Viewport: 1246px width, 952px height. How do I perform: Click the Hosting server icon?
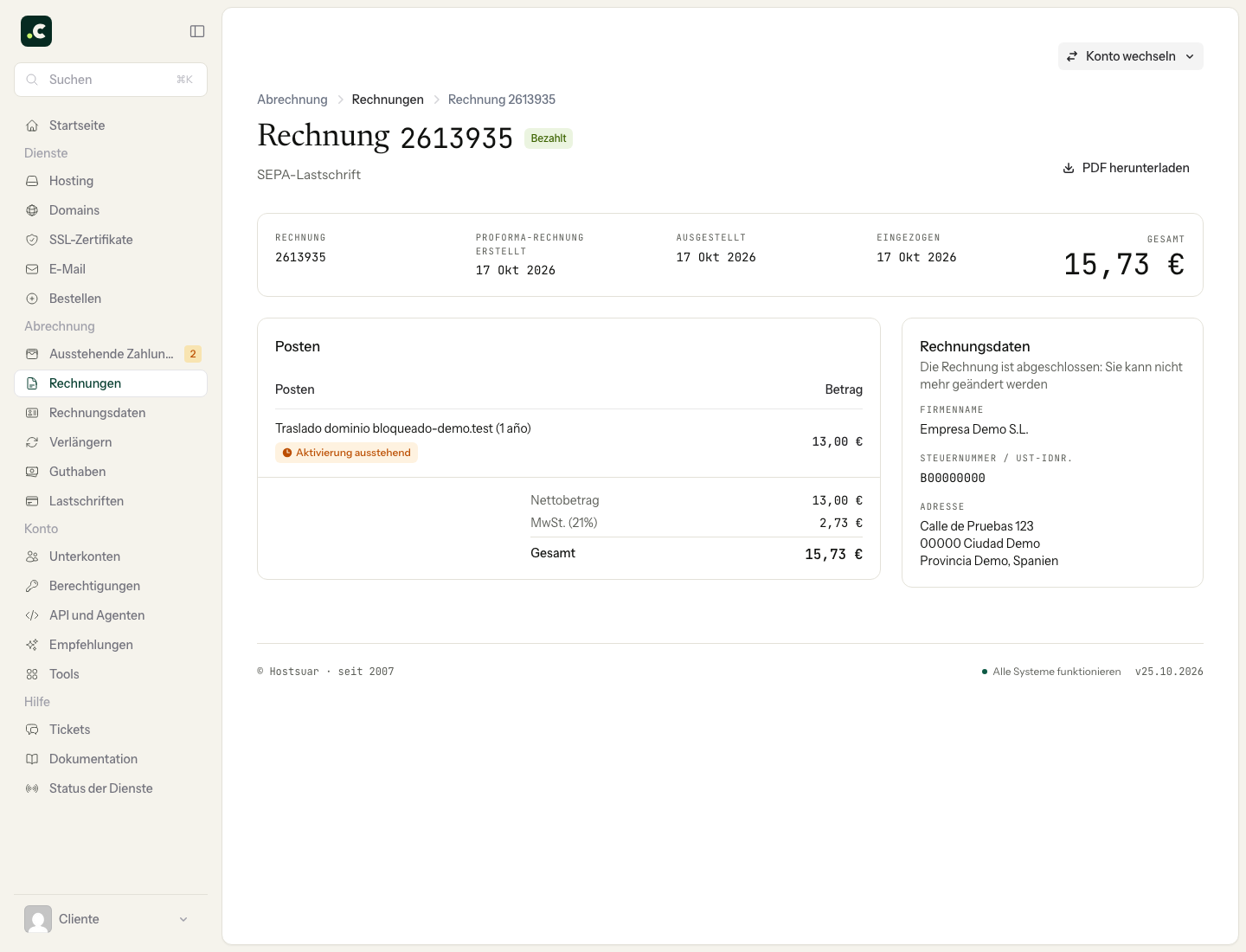pos(32,181)
